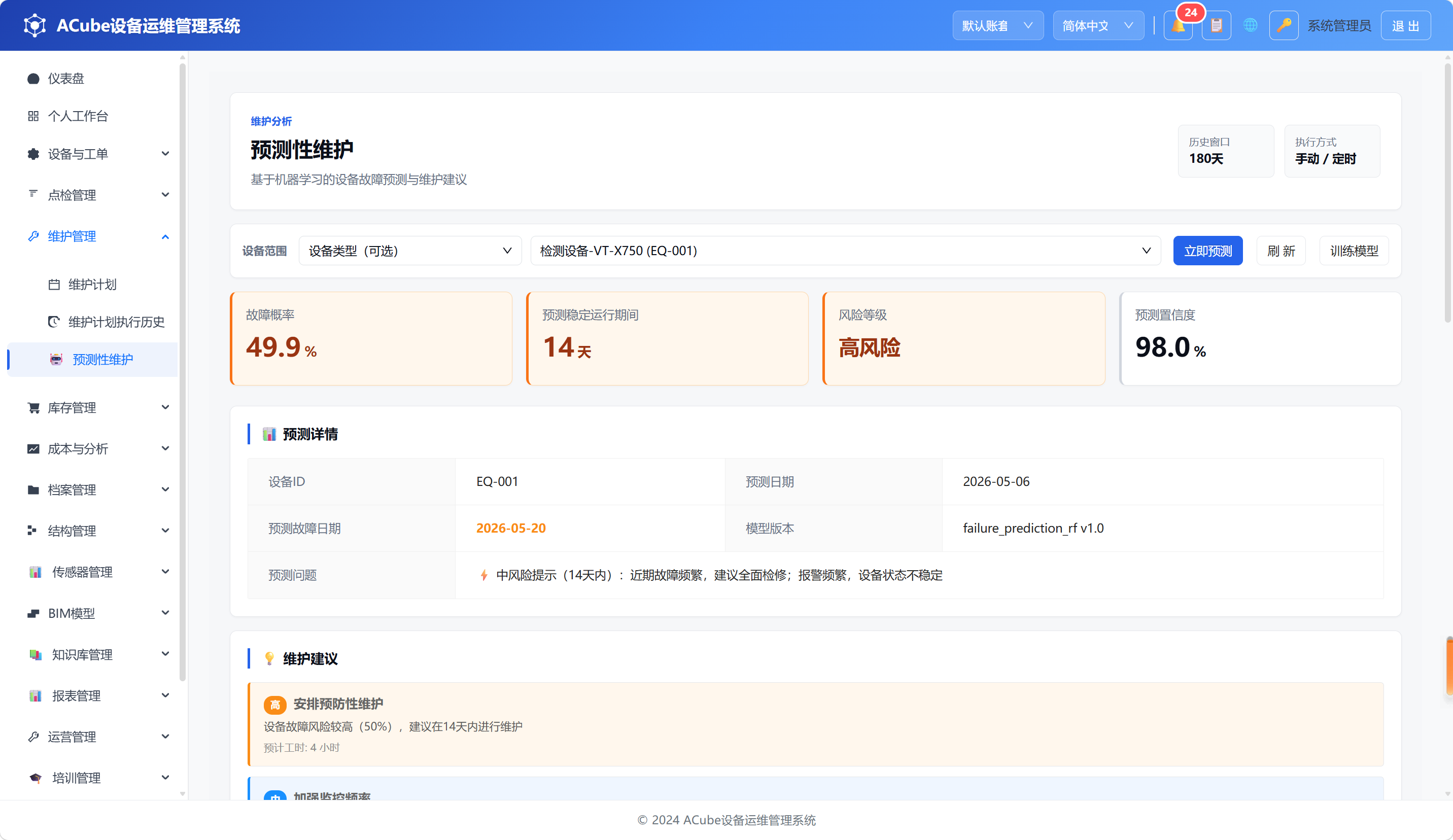Open 知识库管理 menu item
Screen dimensions: 1453x840
tap(92, 654)
